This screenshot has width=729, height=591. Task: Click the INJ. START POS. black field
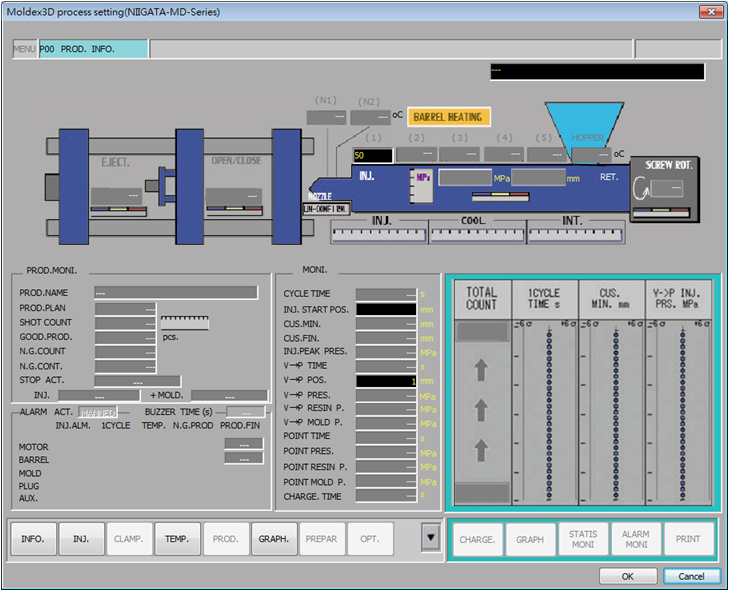386,309
